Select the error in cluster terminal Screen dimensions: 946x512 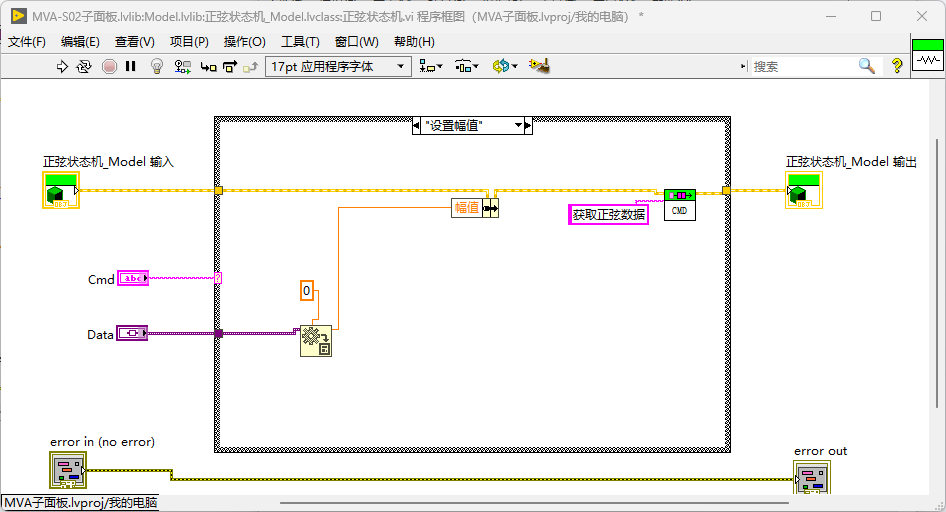pos(68,470)
